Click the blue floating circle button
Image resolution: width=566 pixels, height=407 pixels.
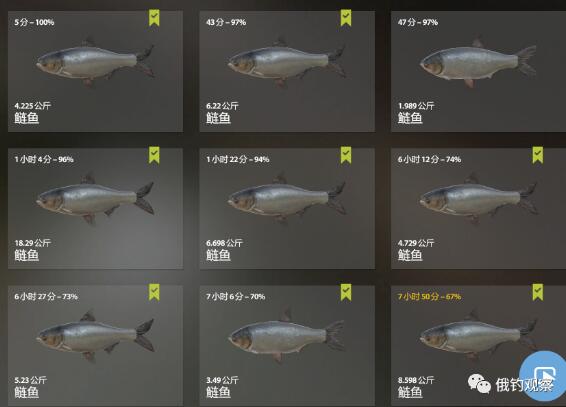543,376
